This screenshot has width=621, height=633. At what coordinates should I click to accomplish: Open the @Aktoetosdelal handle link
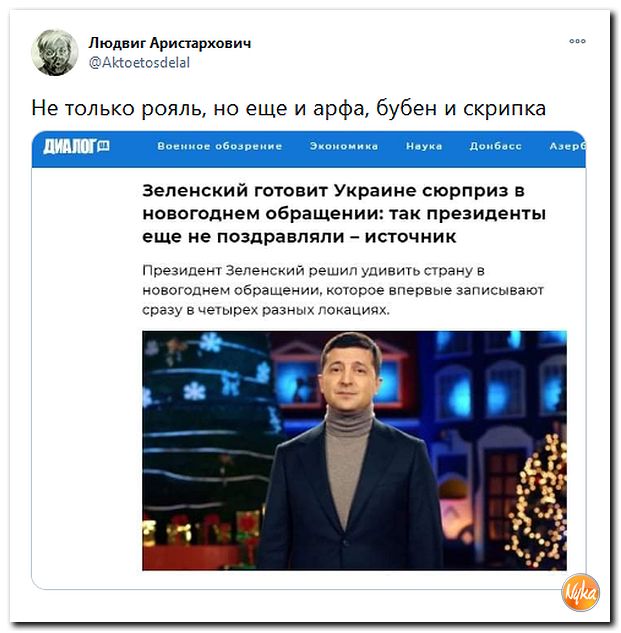(139, 63)
